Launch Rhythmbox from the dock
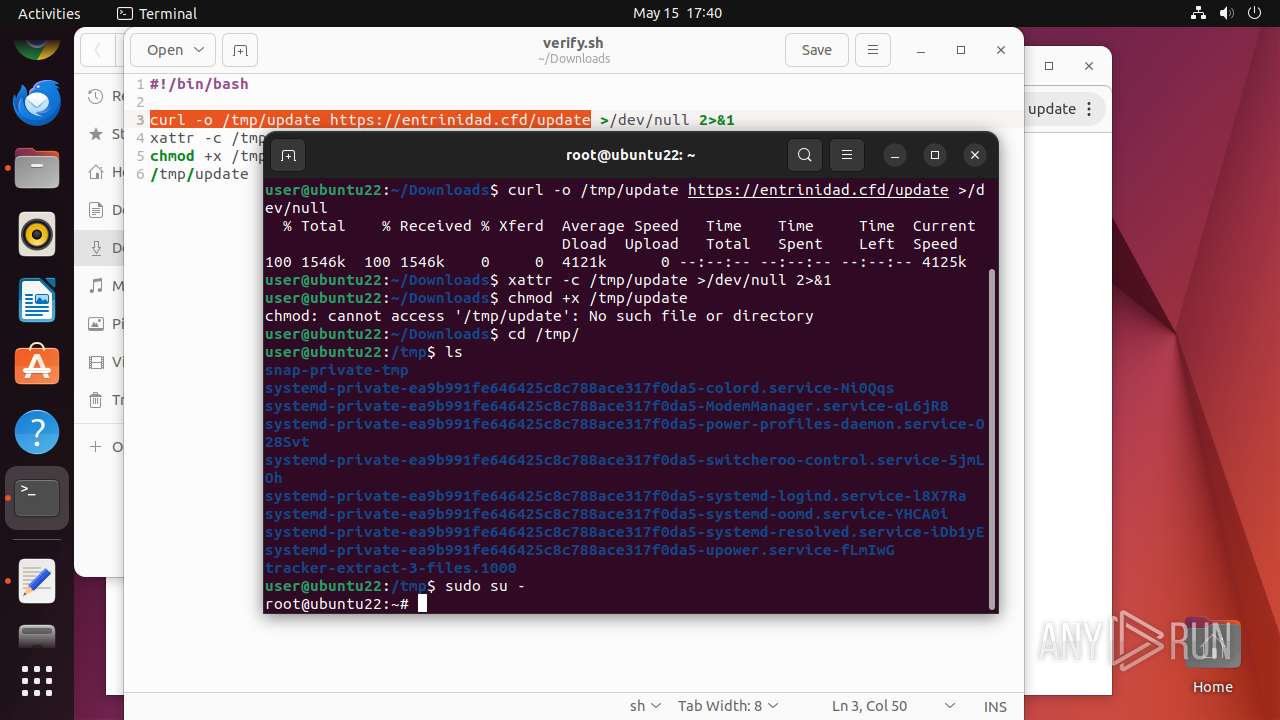The image size is (1280, 720). click(37, 235)
